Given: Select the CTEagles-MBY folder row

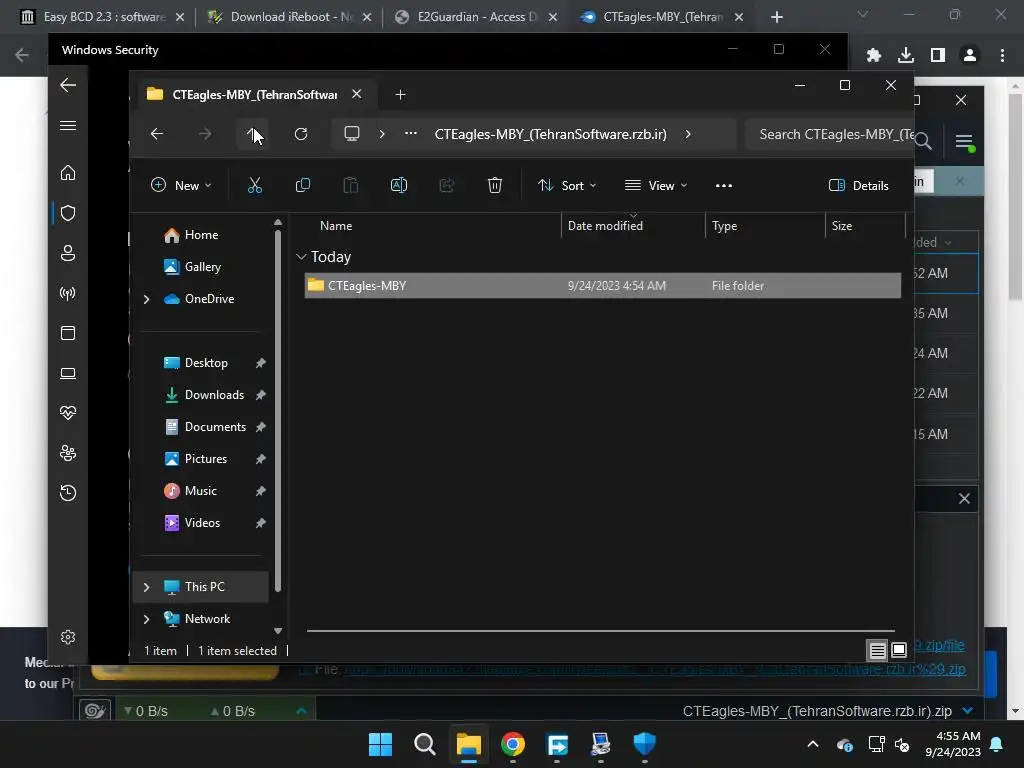Looking at the screenshot, I should 602,285.
